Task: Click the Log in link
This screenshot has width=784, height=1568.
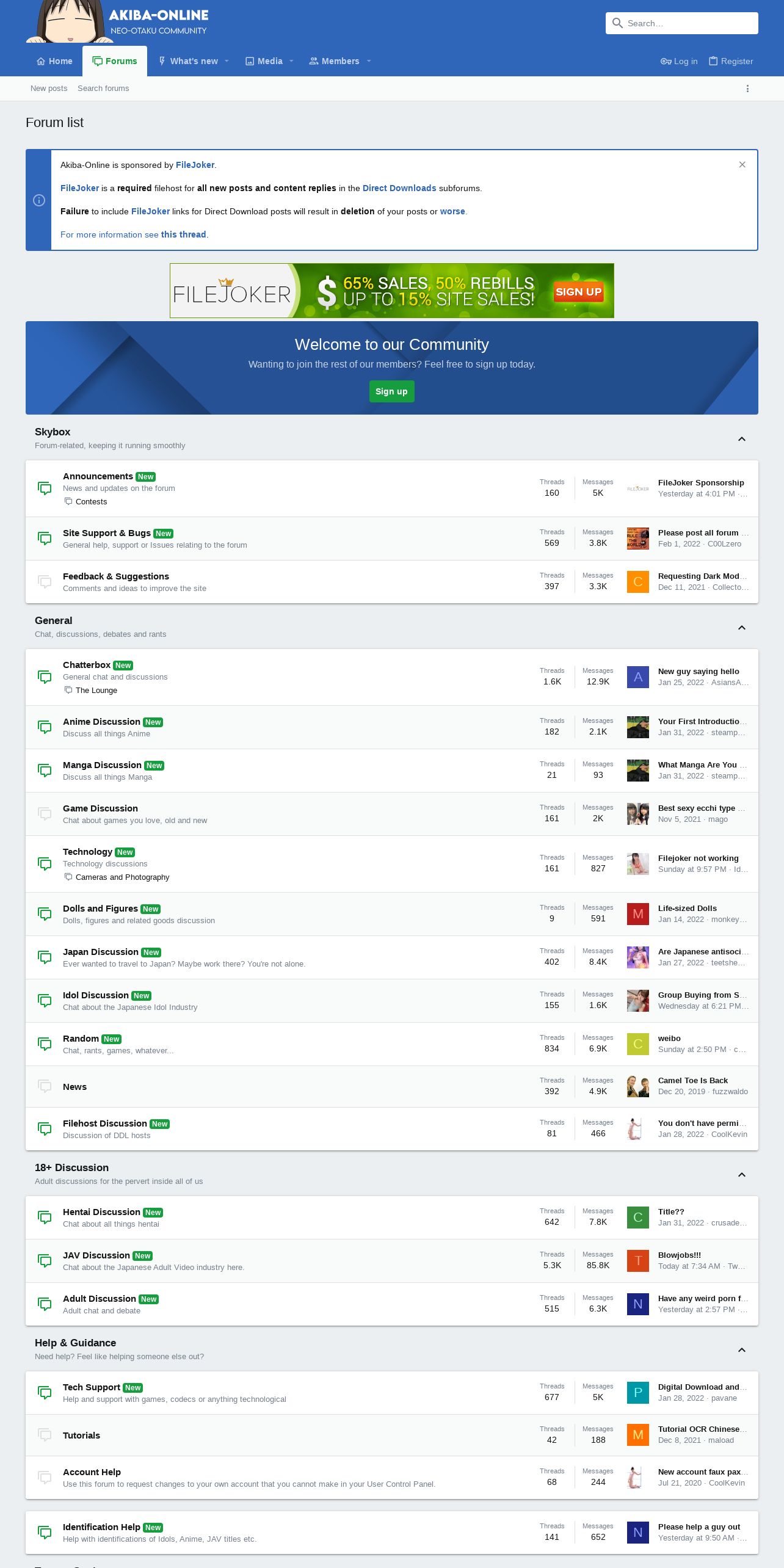Action: coord(679,61)
